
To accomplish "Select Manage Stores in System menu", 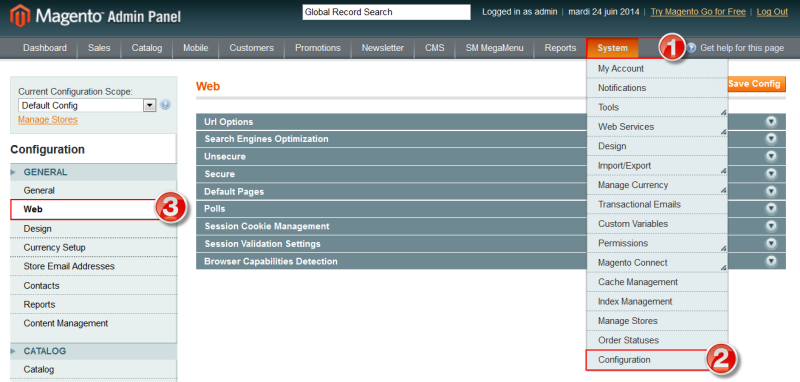I will 657,321.
